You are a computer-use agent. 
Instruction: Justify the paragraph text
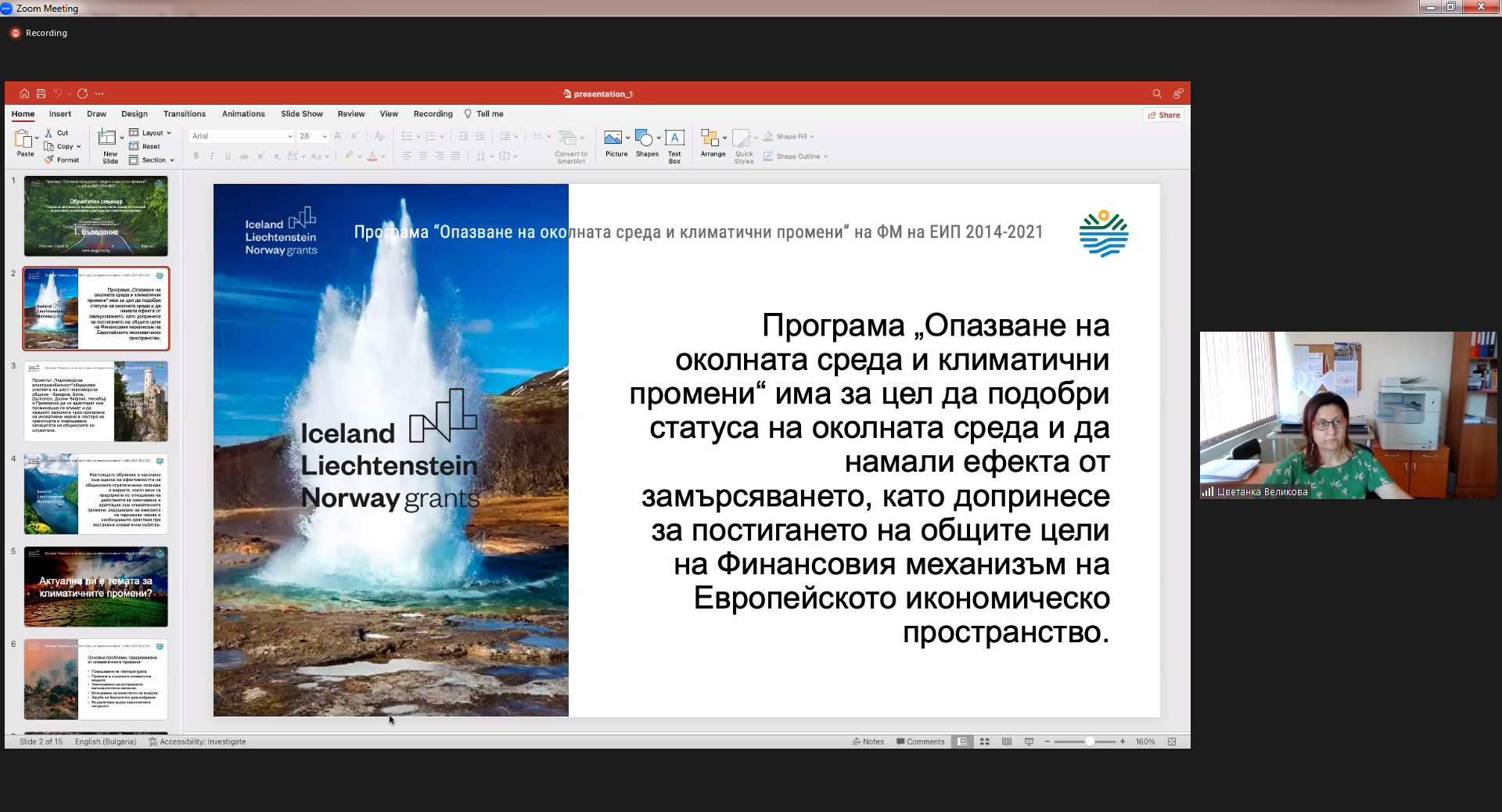[456, 156]
